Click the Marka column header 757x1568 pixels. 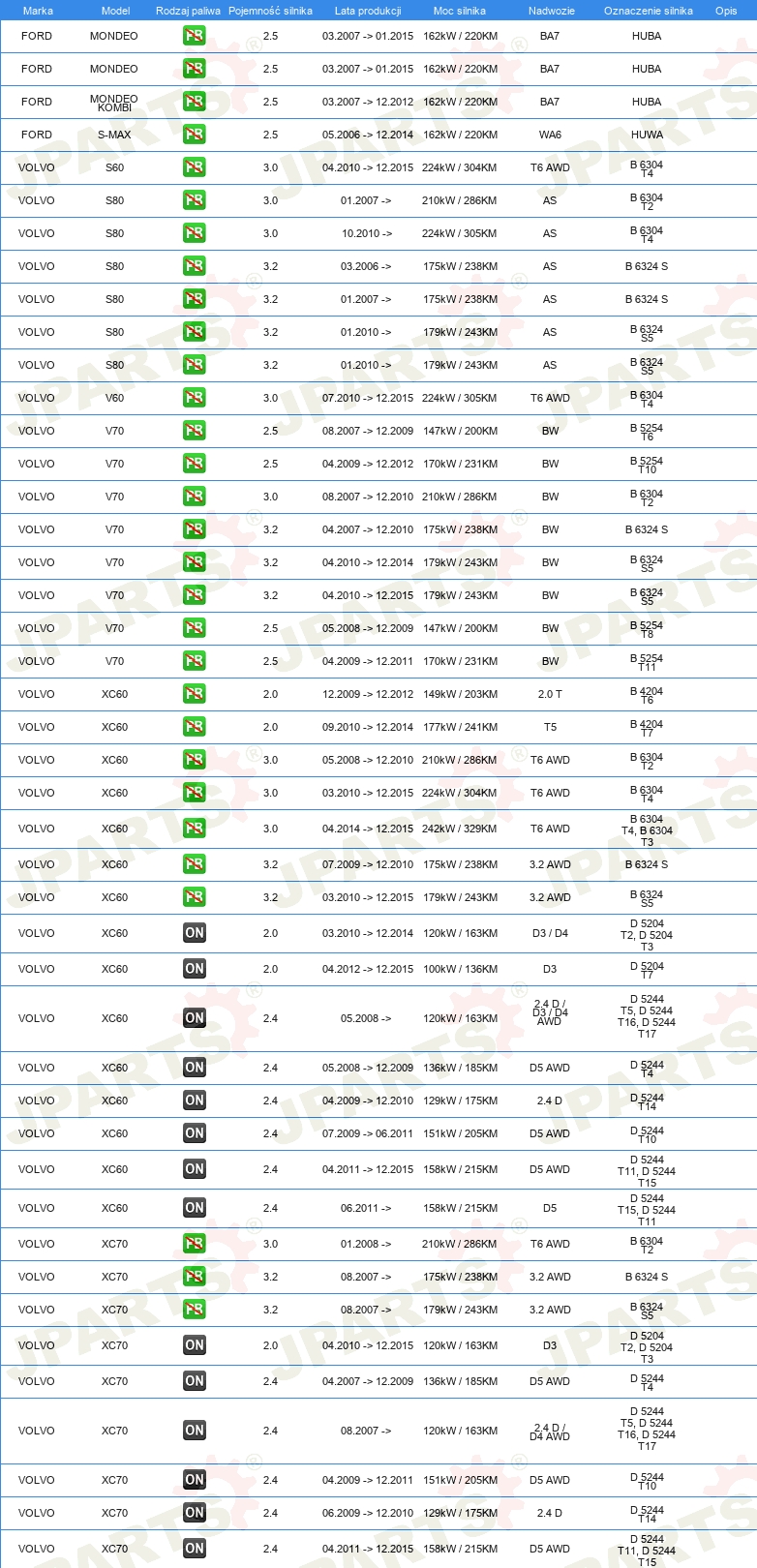coord(38,11)
